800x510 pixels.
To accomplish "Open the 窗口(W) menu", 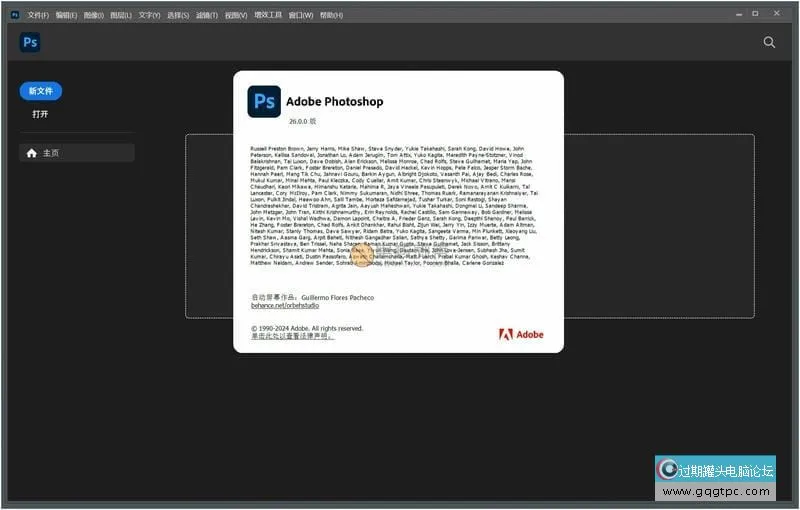I will click(x=300, y=16).
